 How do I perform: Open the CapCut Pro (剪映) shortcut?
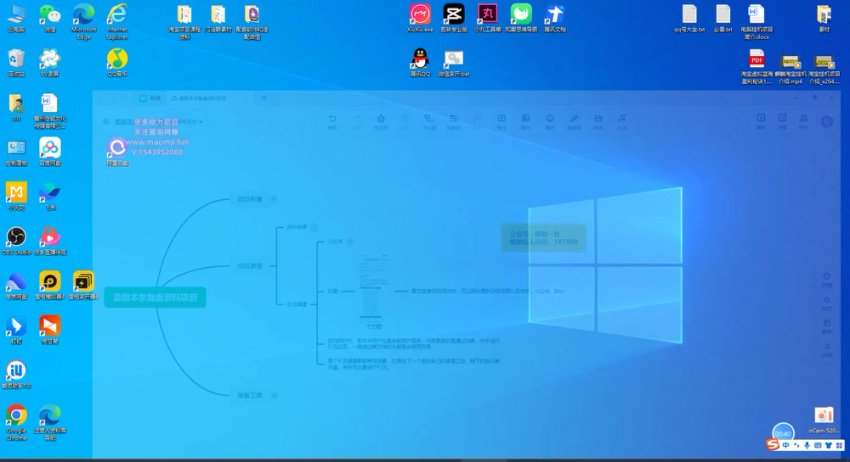click(453, 14)
